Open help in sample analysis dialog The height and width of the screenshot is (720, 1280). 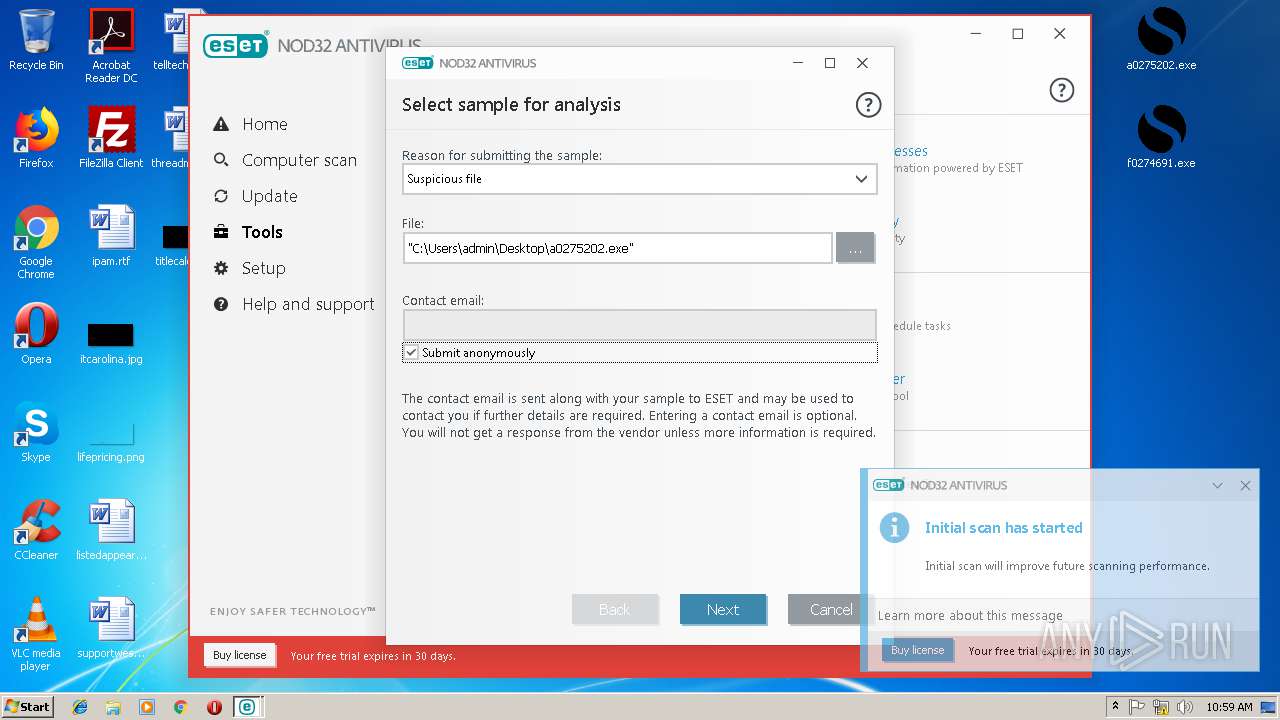[x=868, y=104]
